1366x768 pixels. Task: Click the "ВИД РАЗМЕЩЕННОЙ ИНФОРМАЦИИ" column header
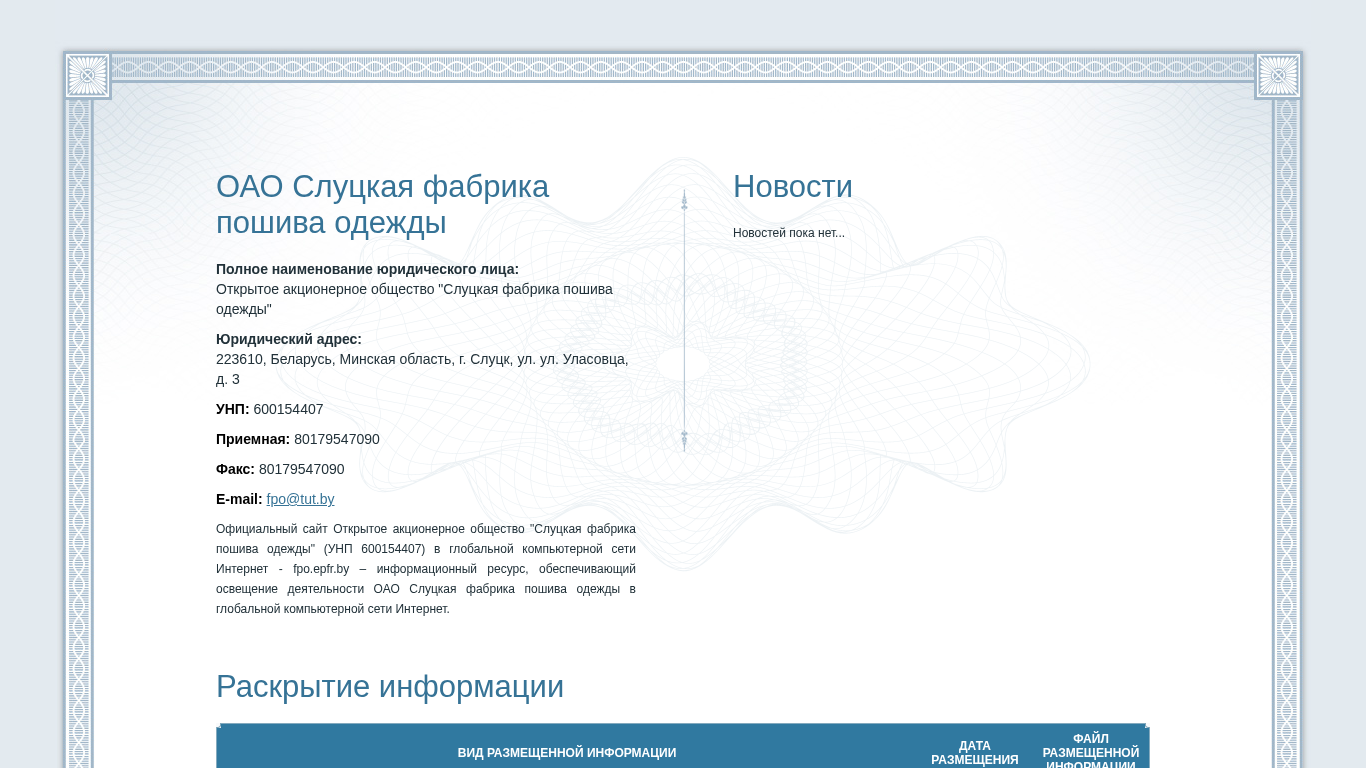pos(567,753)
